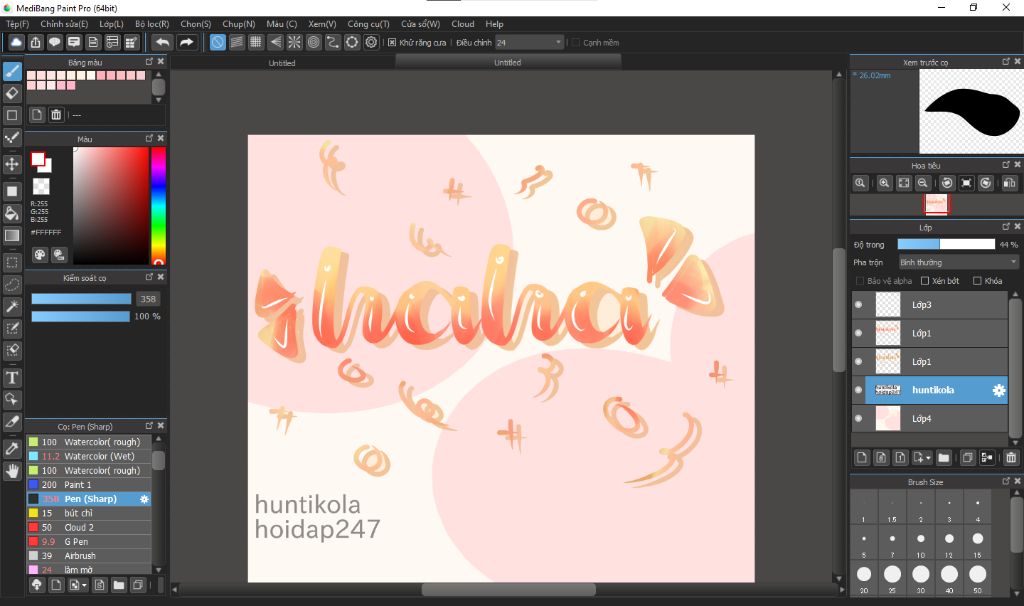Open the add-layer dropdown arrow
This screenshot has height=606, width=1024.
coord(928,458)
